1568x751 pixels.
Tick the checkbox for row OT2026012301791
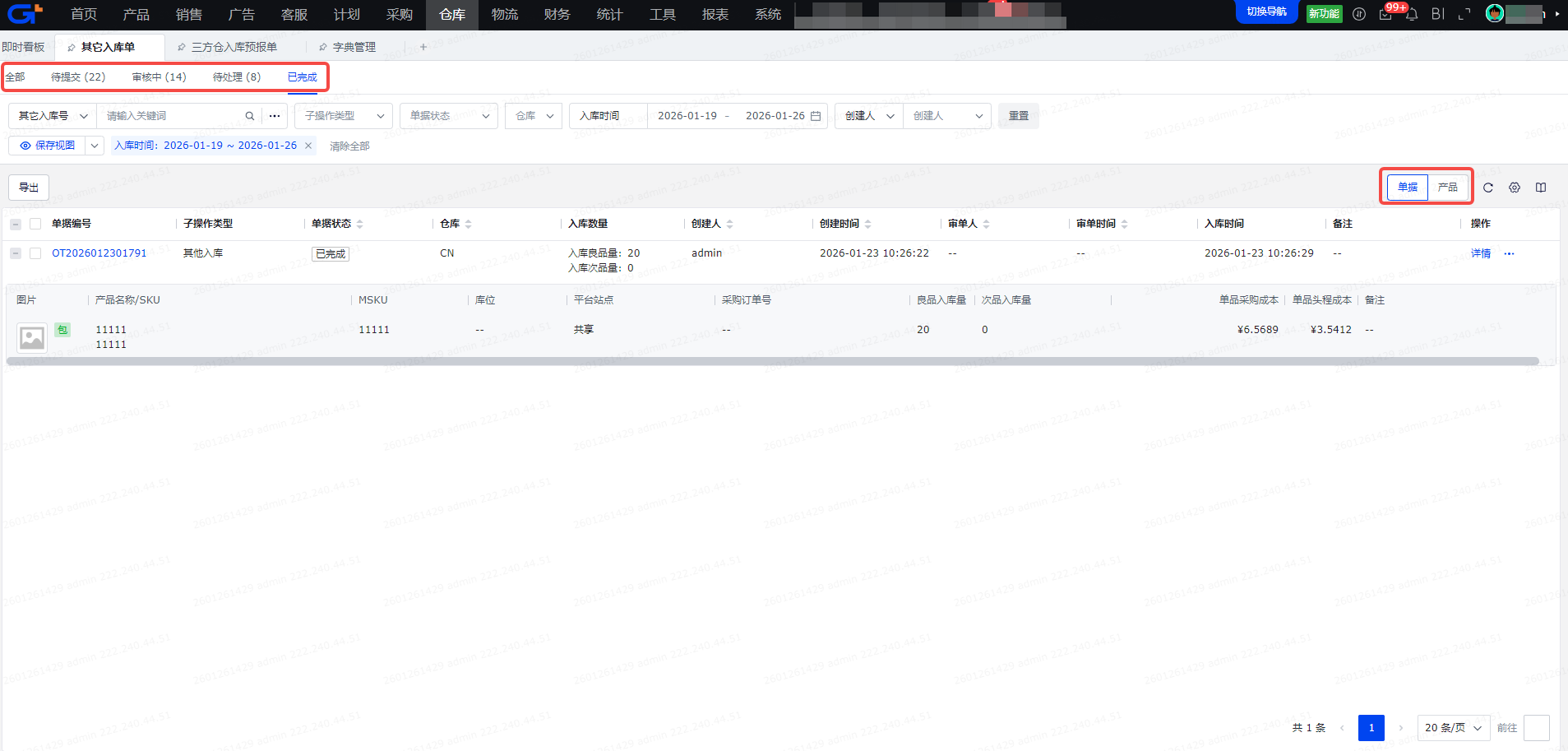[35, 253]
